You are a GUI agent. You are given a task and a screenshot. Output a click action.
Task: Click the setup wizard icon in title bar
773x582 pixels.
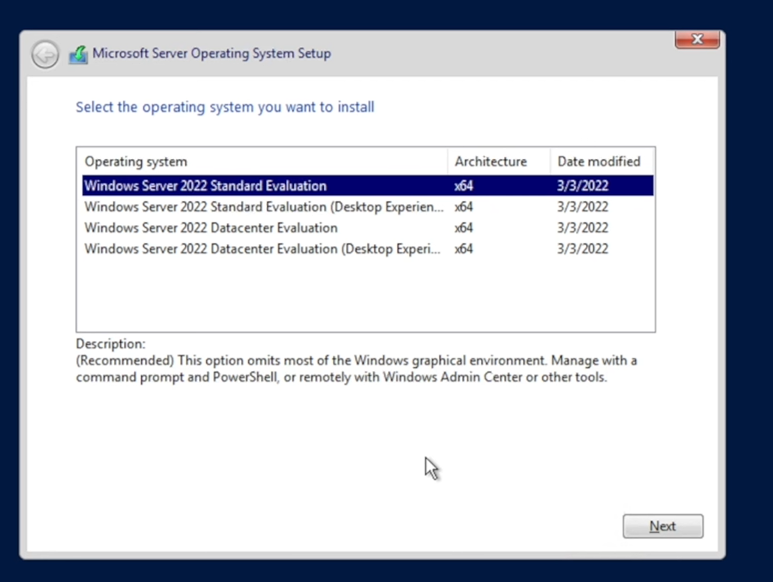coord(78,54)
